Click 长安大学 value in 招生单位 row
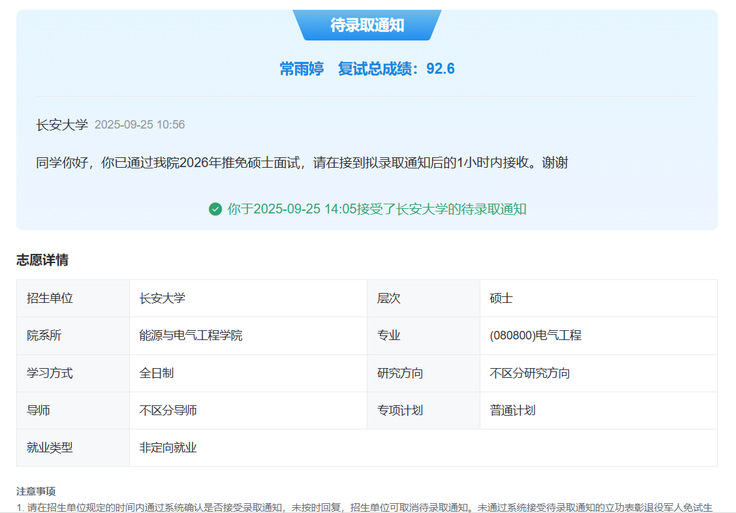The height and width of the screenshot is (513, 736). (162, 298)
